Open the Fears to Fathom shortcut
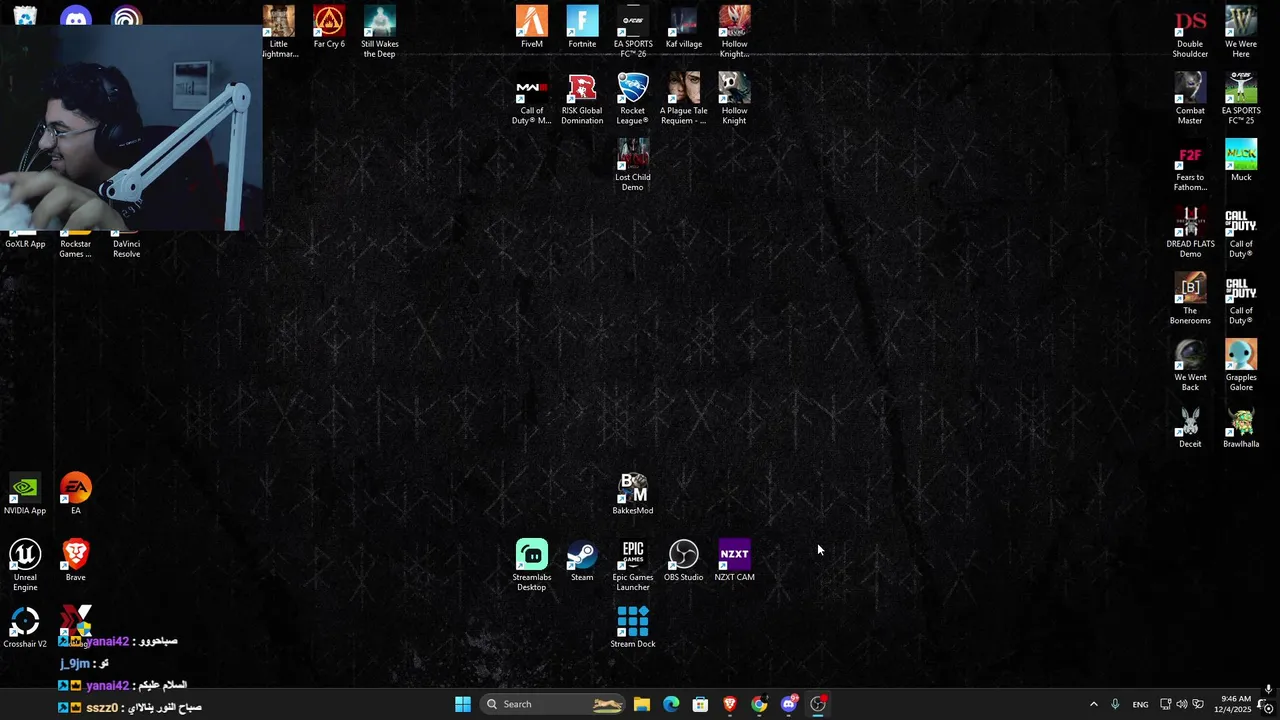This screenshot has height=720, width=1280. (x=1190, y=166)
